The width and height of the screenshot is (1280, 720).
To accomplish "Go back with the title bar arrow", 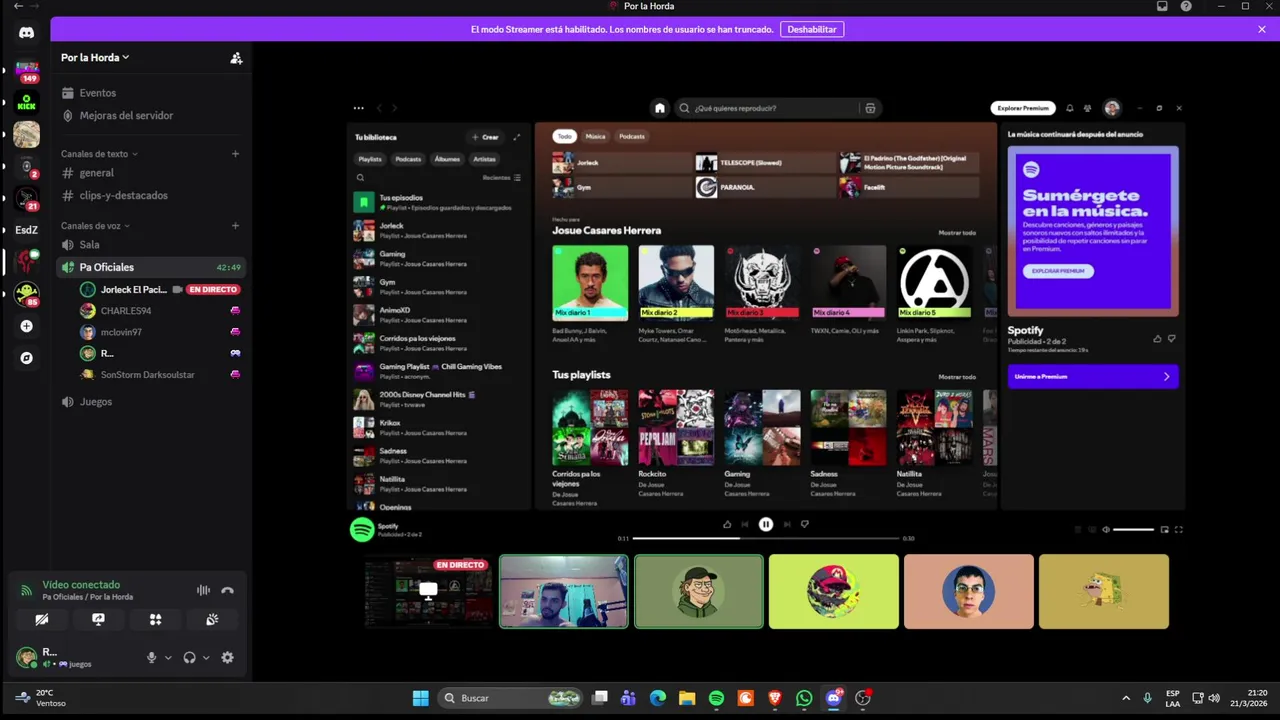I will (x=17, y=6).
